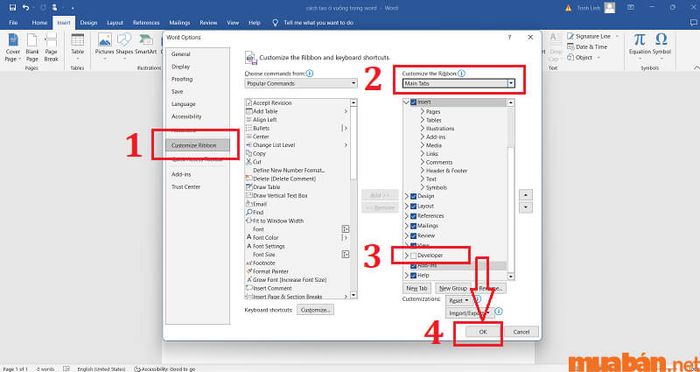The width and height of the screenshot is (700, 372).
Task: Uncheck the Layout tab checkbox
Action: click(x=413, y=206)
